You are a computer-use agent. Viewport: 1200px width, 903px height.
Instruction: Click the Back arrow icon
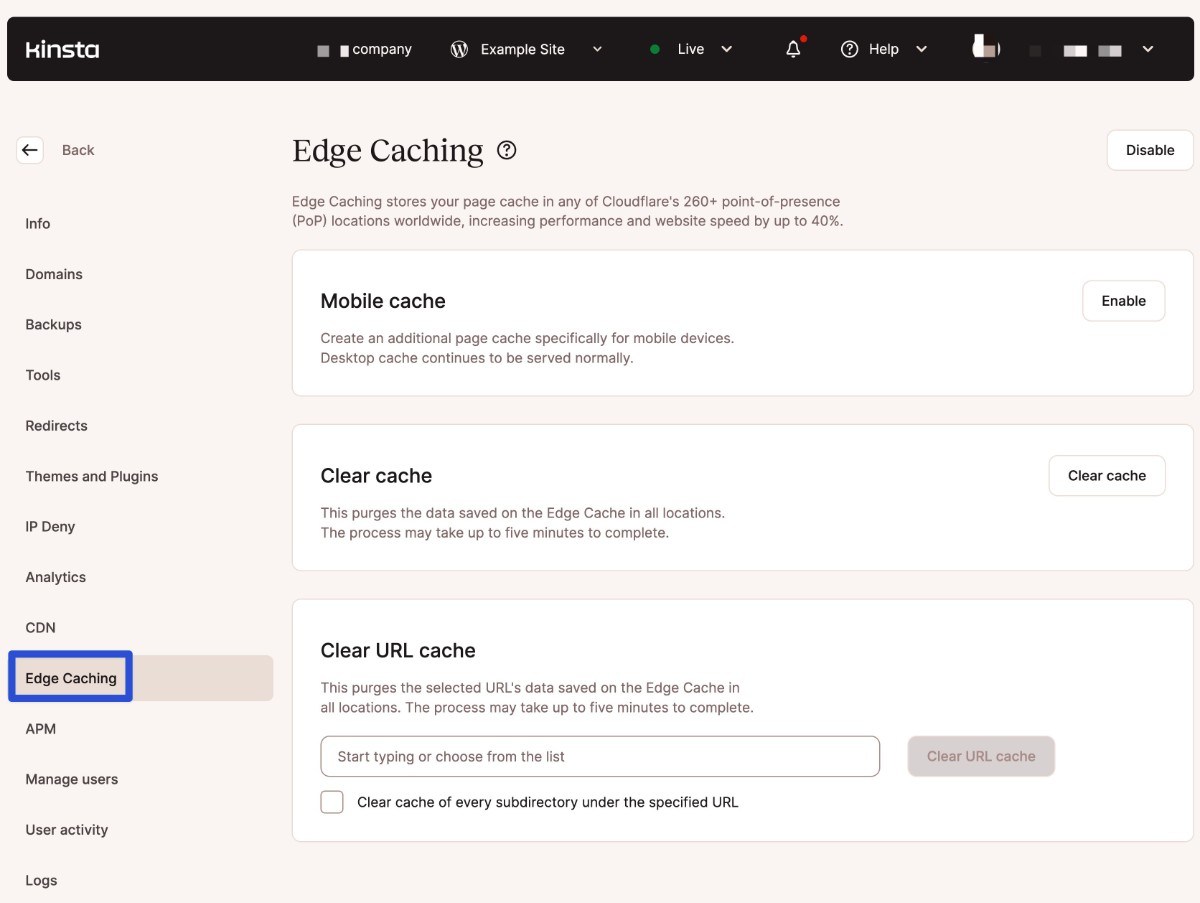click(30, 150)
